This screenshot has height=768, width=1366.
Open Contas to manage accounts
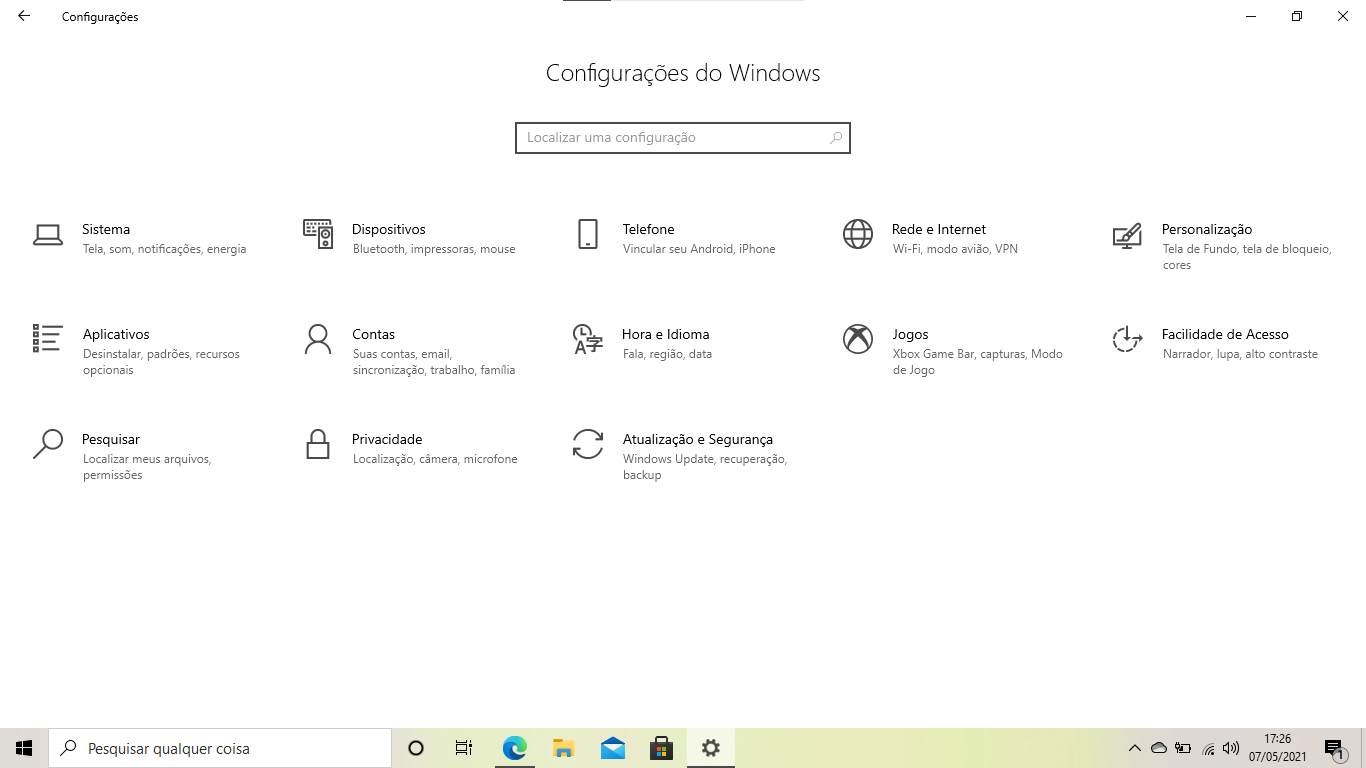coord(373,343)
